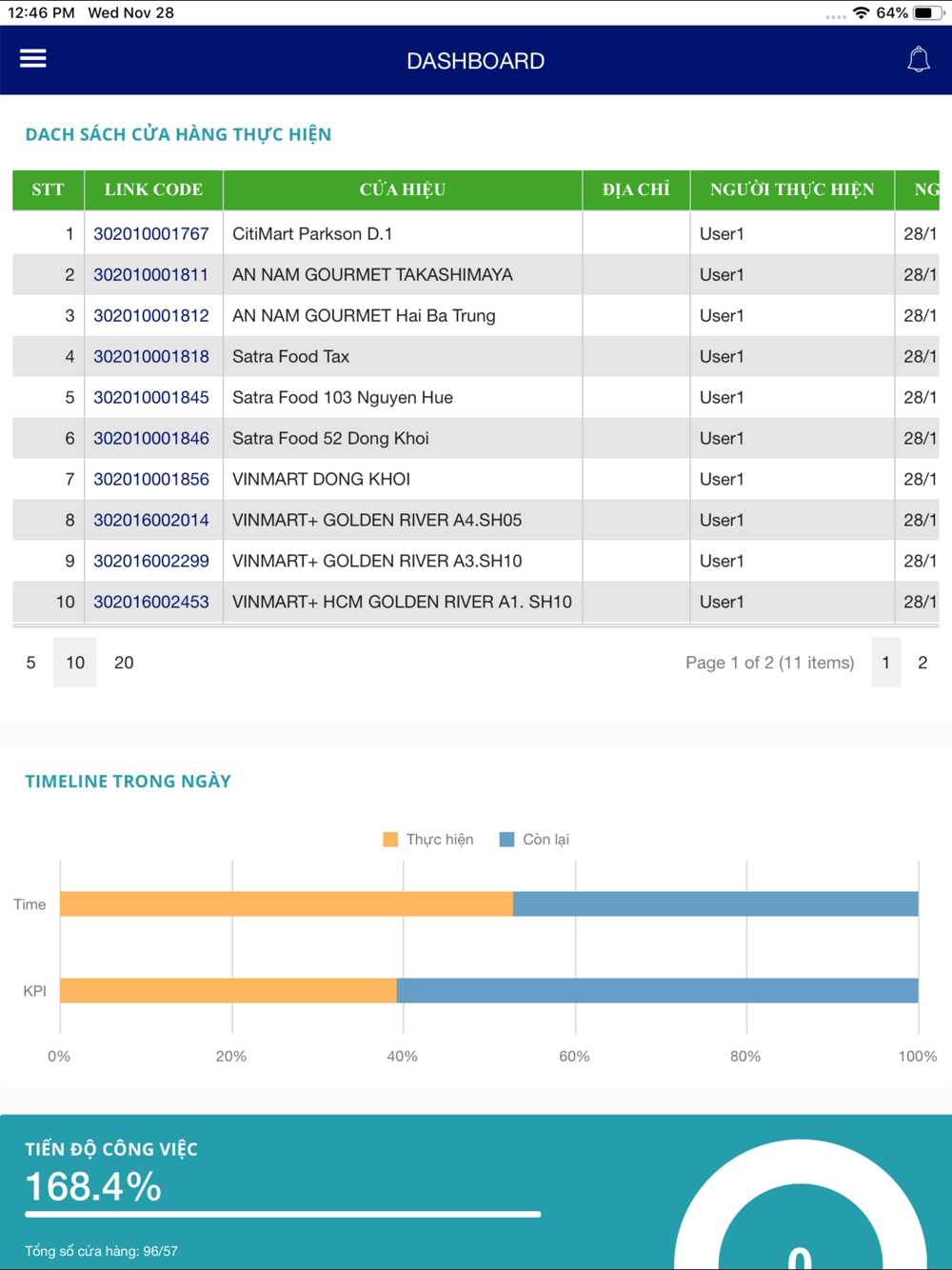Toggle Thực hiện legend series
Screen dimensions: 952x1270
click(428, 840)
